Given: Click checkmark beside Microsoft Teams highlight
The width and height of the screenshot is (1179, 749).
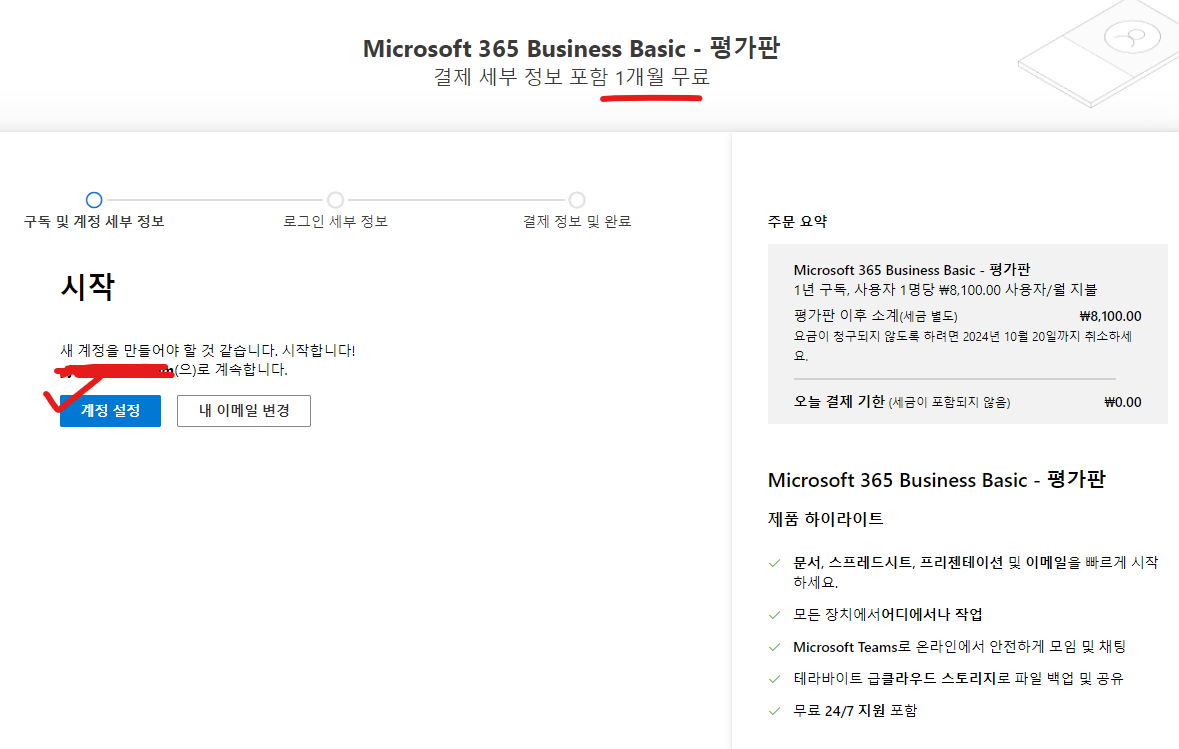Looking at the screenshot, I should pyautogui.click(x=774, y=647).
